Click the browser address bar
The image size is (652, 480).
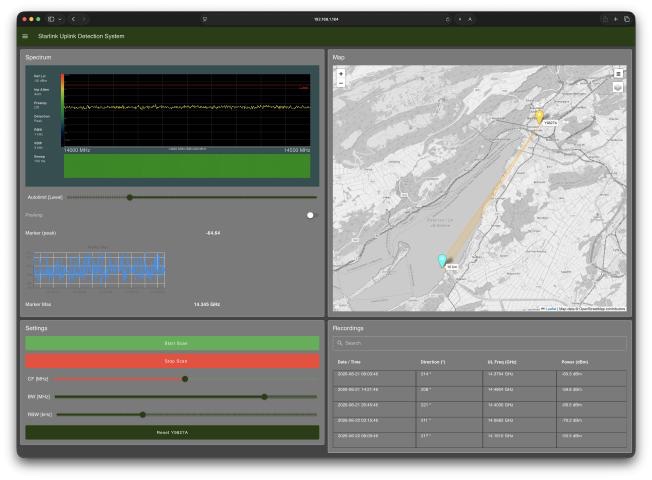point(326,19)
